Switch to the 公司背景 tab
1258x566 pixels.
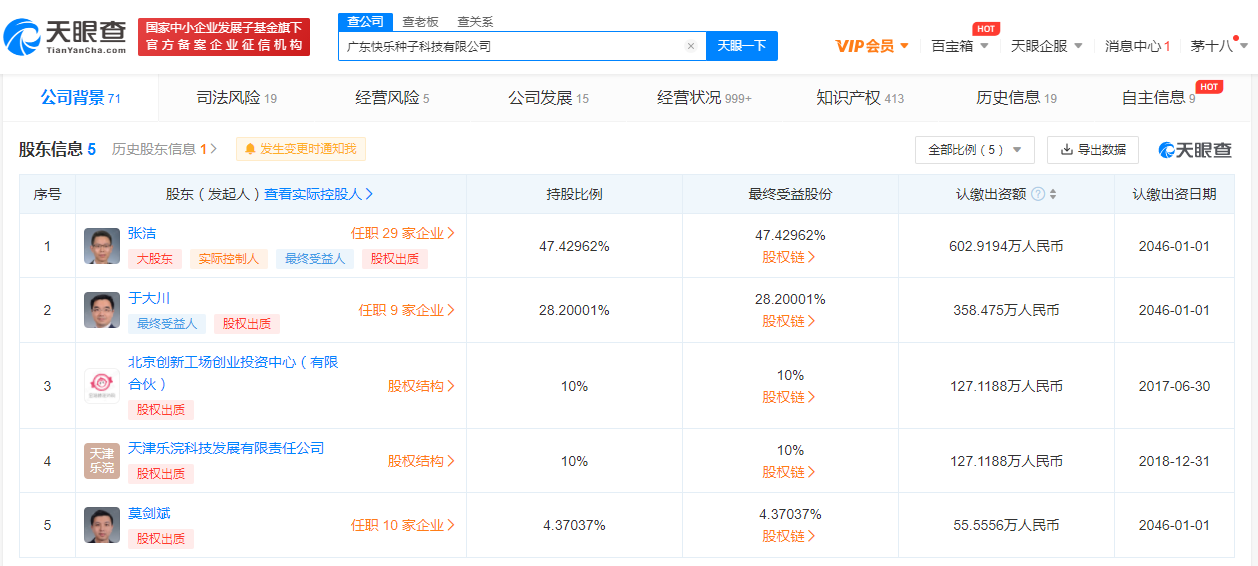pos(80,98)
